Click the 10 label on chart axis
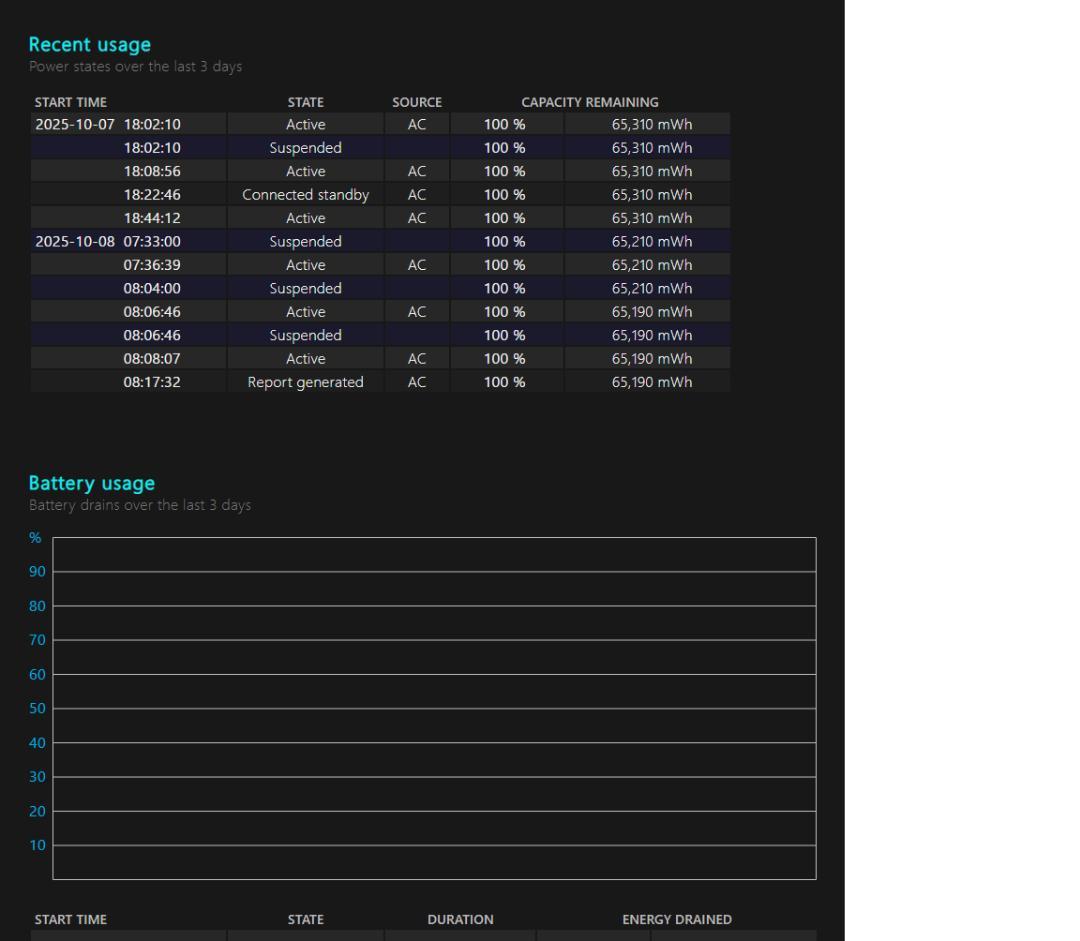The width and height of the screenshot is (1080, 941). tap(38, 845)
